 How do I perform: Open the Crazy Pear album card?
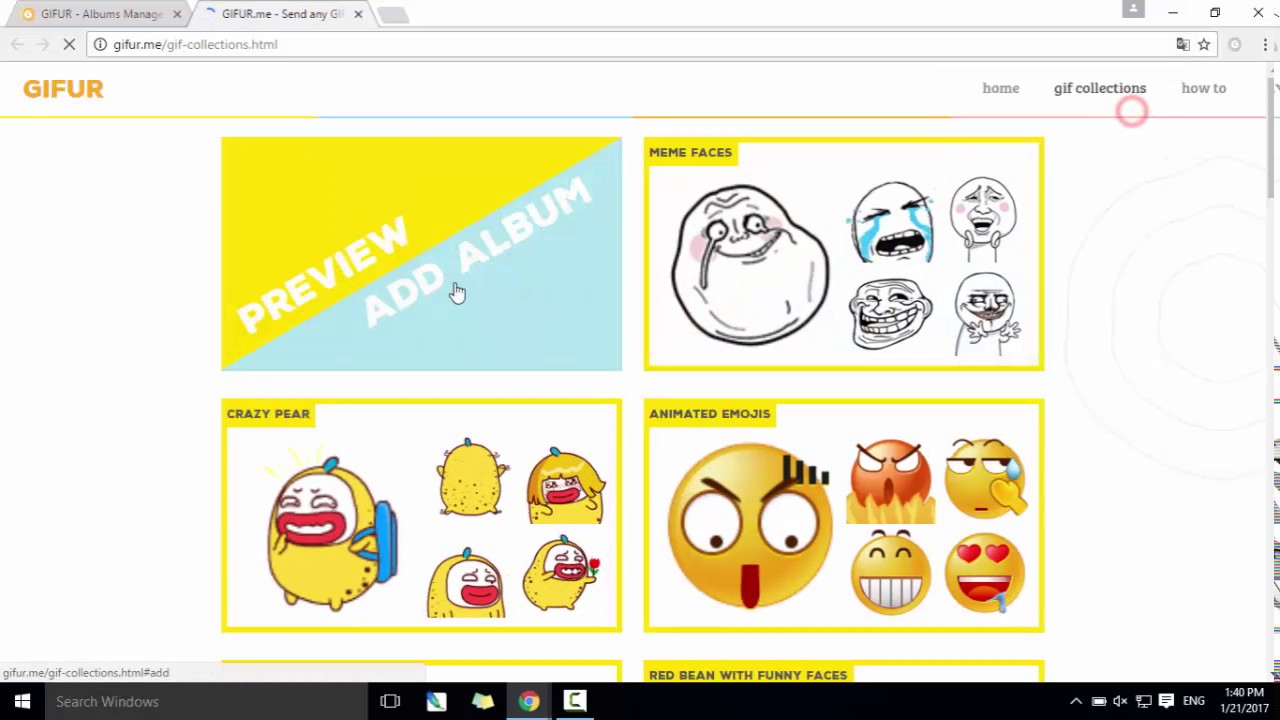pyautogui.click(x=421, y=515)
